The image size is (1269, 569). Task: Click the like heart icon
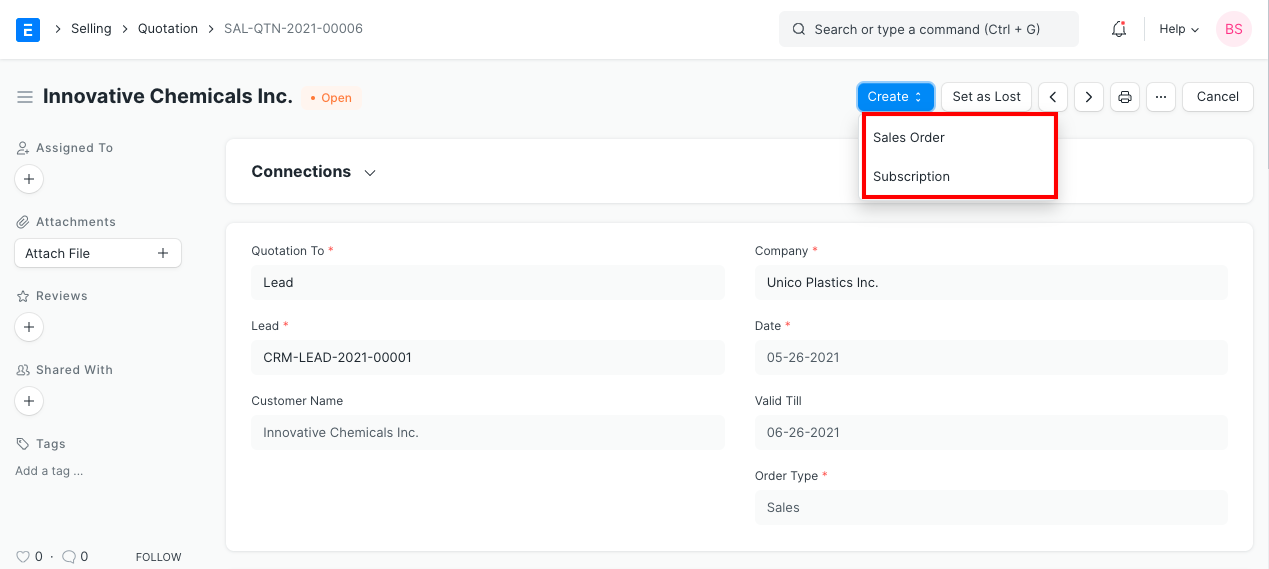(23, 557)
